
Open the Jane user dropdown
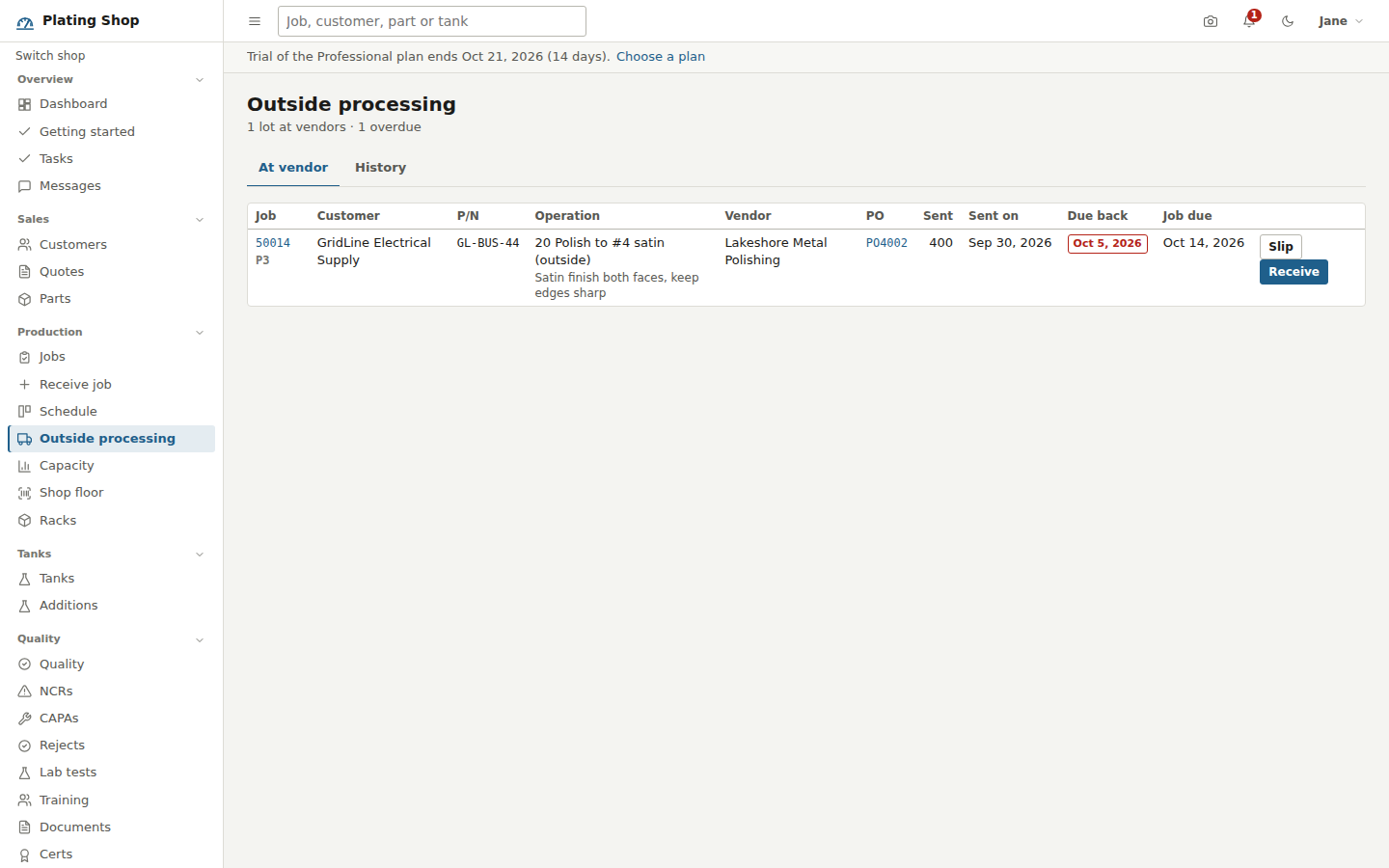[x=1341, y=21]
